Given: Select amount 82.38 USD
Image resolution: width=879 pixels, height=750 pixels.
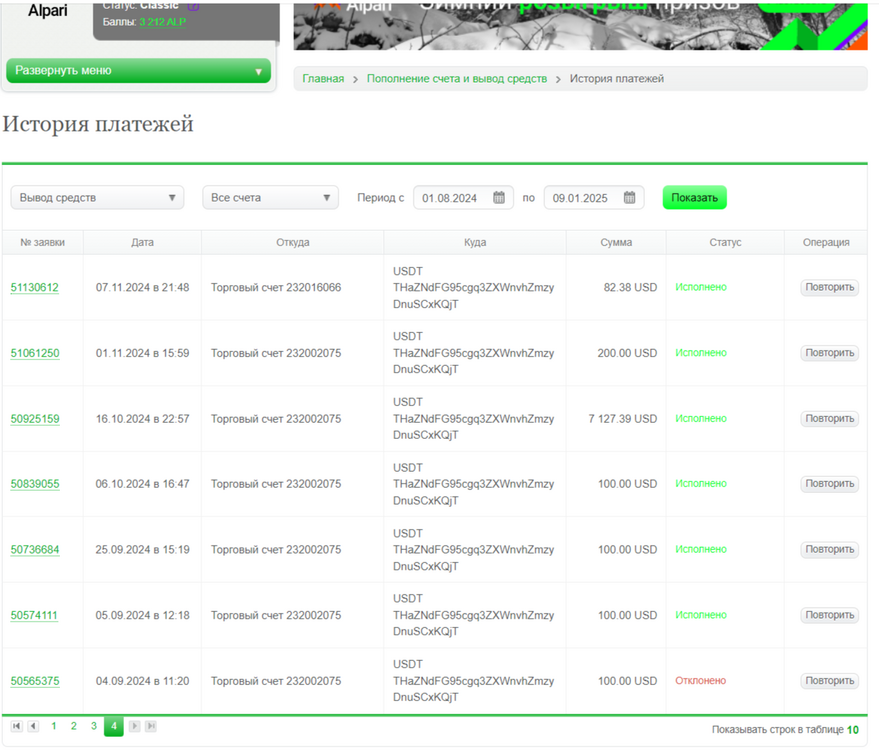Looking at the screenshot, I should click(x=630, y=288).
